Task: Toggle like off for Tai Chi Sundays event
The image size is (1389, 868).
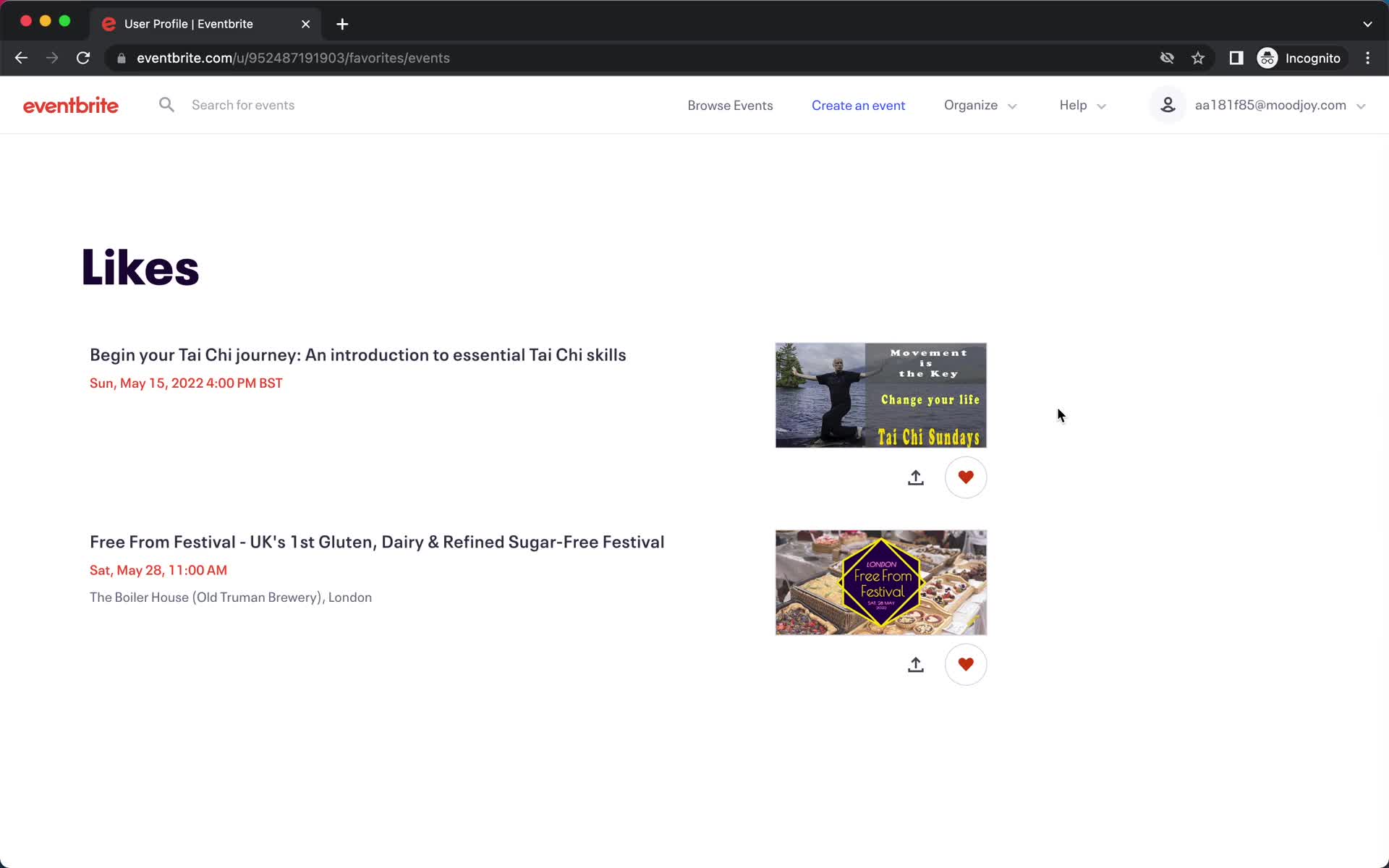Action: pos(964,477)
